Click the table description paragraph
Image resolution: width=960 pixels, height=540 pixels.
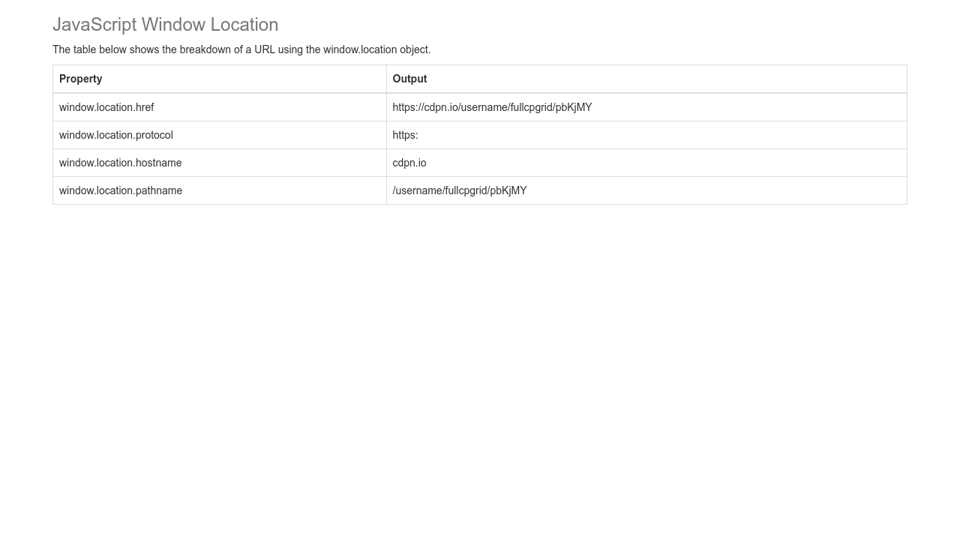[x=241, y=50]
